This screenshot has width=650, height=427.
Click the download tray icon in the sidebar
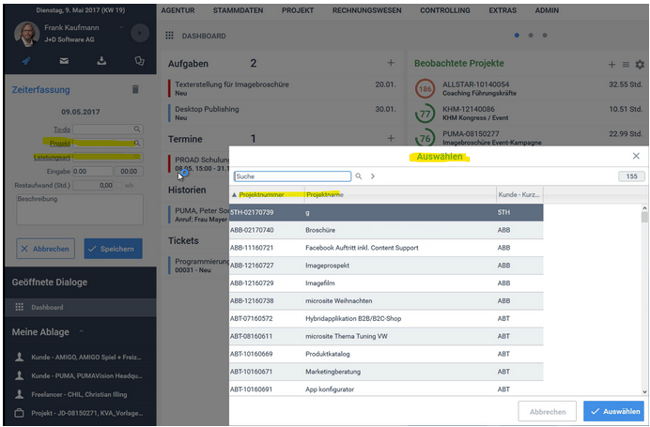[x=100, y=61]
